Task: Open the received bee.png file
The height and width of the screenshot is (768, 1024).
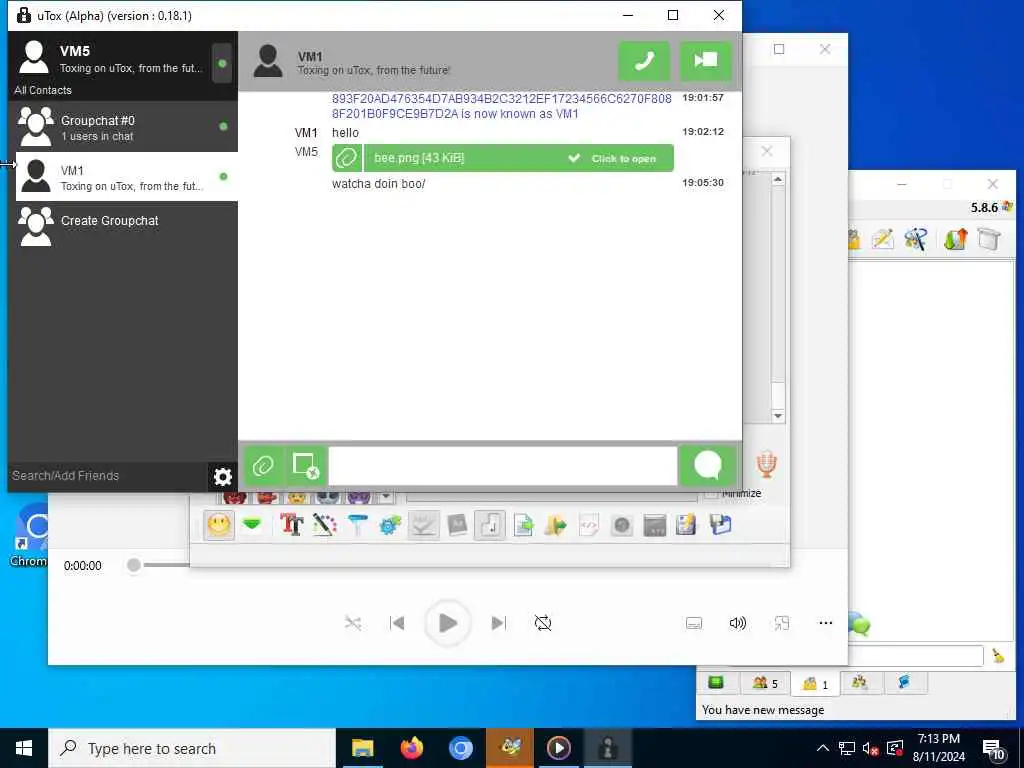Action: pyautogui.click(x=502, y=158)
